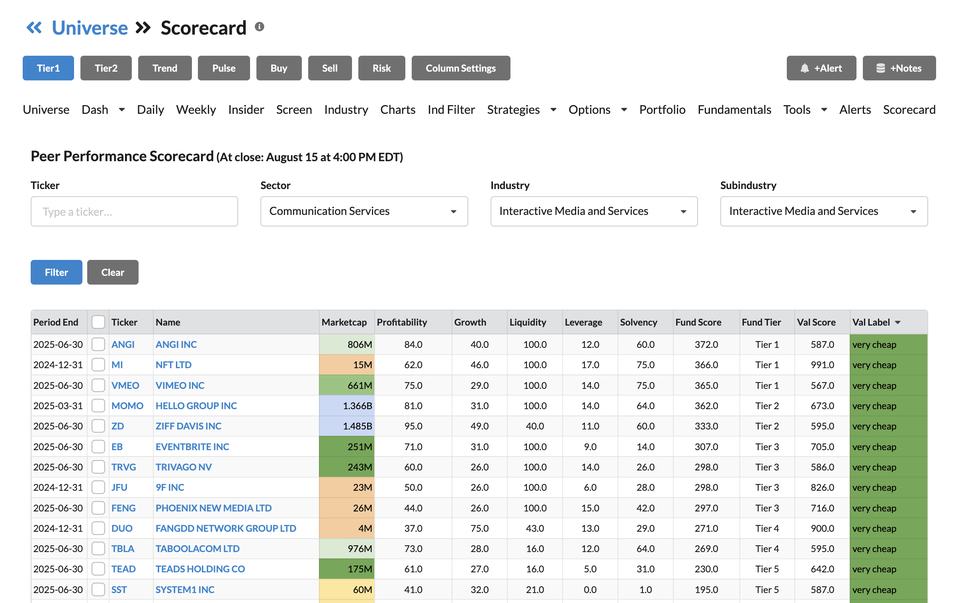Check the MI row checkbox
This screenshot has height=603, width=960.
coord(98,365)
